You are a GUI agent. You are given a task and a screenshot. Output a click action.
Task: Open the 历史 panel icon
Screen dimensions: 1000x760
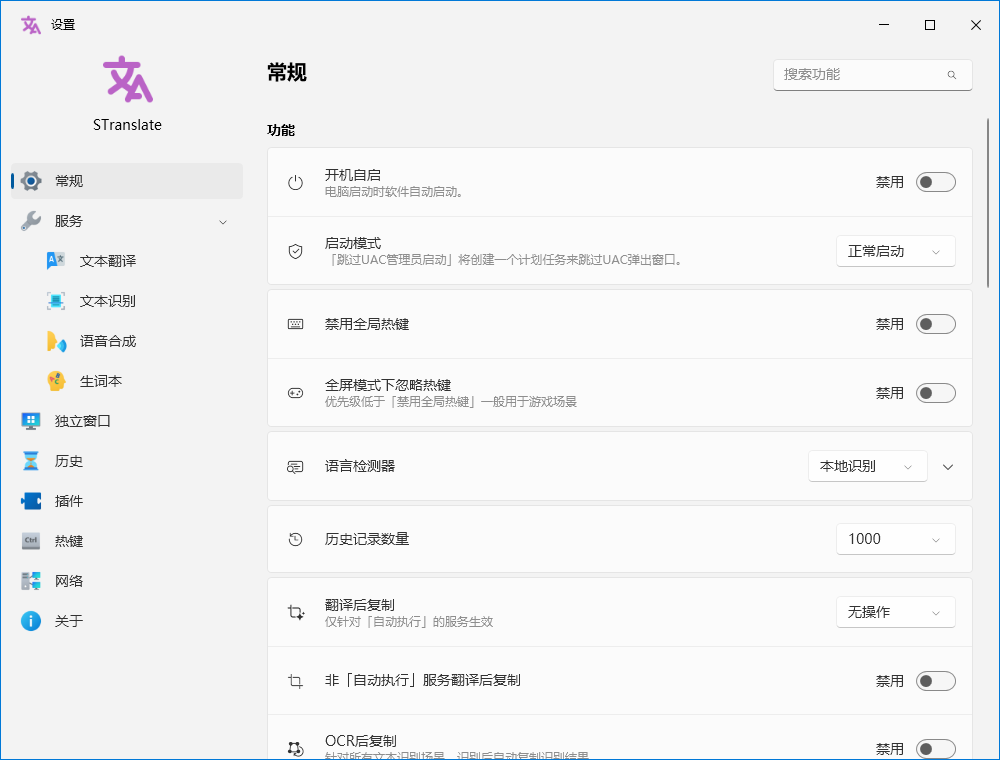point(29,461)
